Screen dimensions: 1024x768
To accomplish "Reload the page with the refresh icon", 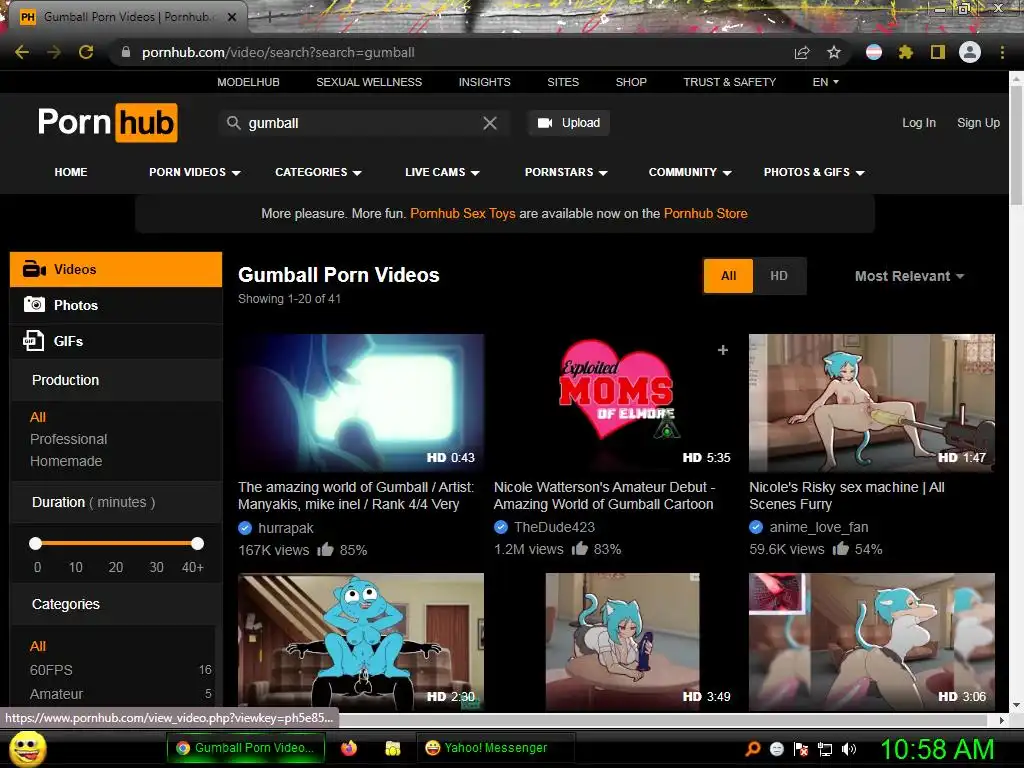I will [x=86, y=52].
